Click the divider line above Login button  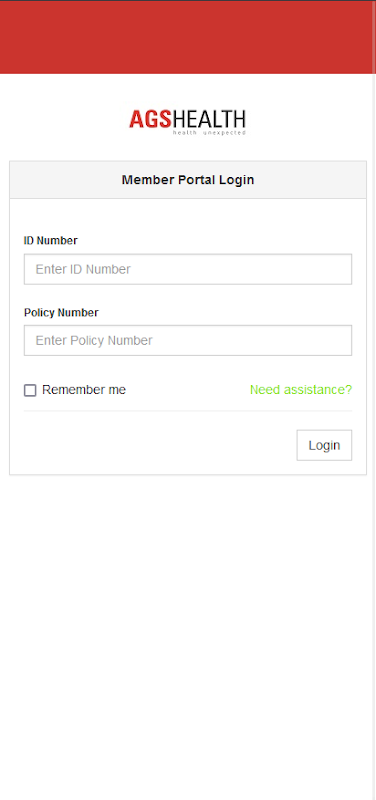(x=188, y=411)
